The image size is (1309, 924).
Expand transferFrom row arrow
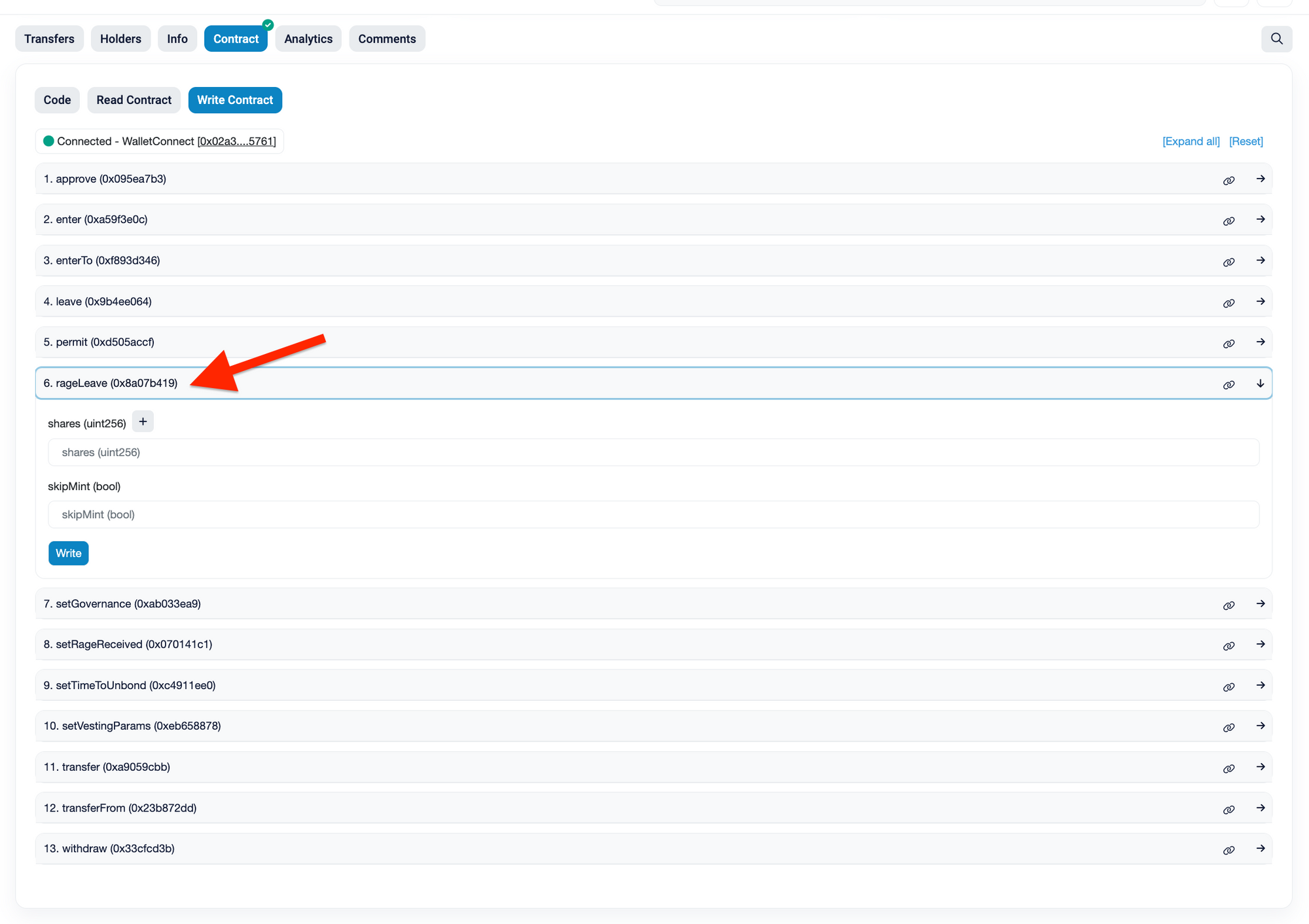tap(1260, 808)
